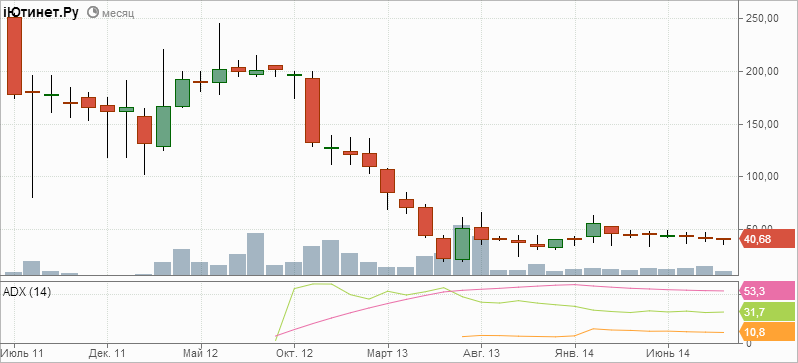This screenshot has height=363, width=798.
Task: Select the pink ADX value tag 53,3
Action: [x=767, y=291]
